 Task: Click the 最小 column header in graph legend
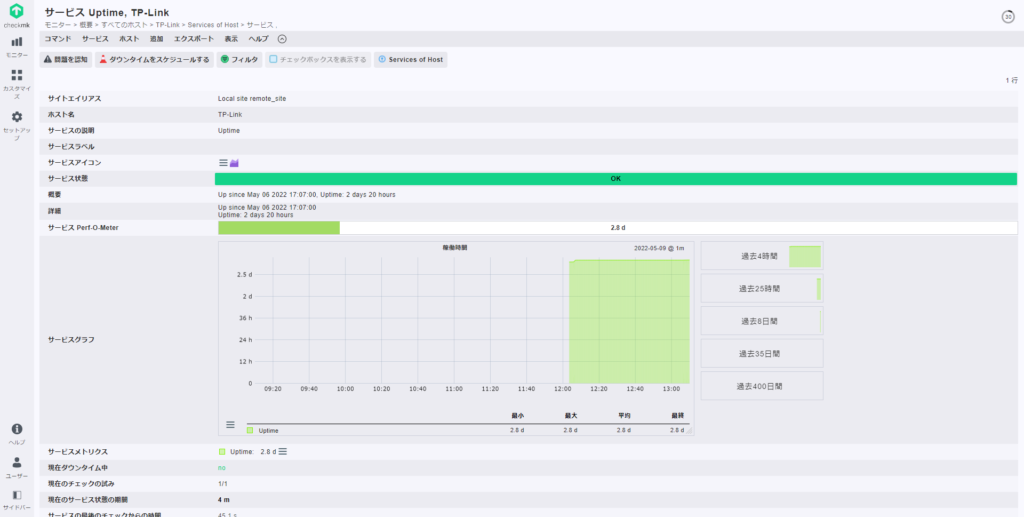pos(518,416)
